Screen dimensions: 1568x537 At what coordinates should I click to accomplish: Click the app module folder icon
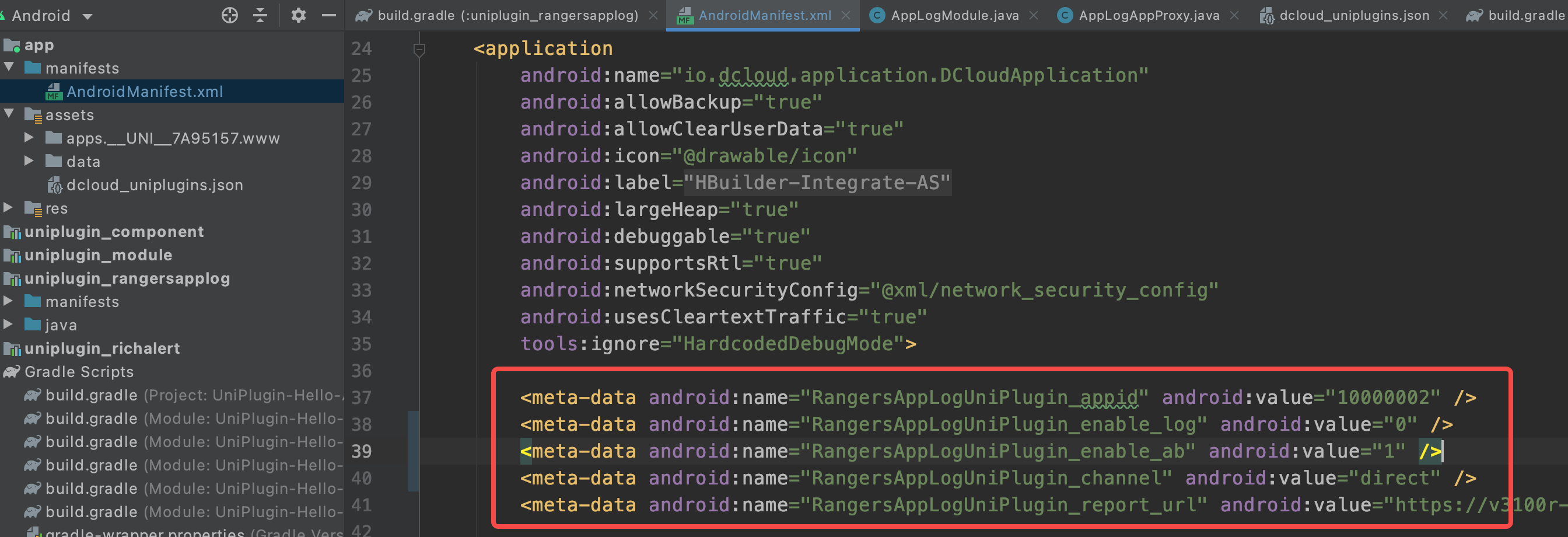click(12, 45)
